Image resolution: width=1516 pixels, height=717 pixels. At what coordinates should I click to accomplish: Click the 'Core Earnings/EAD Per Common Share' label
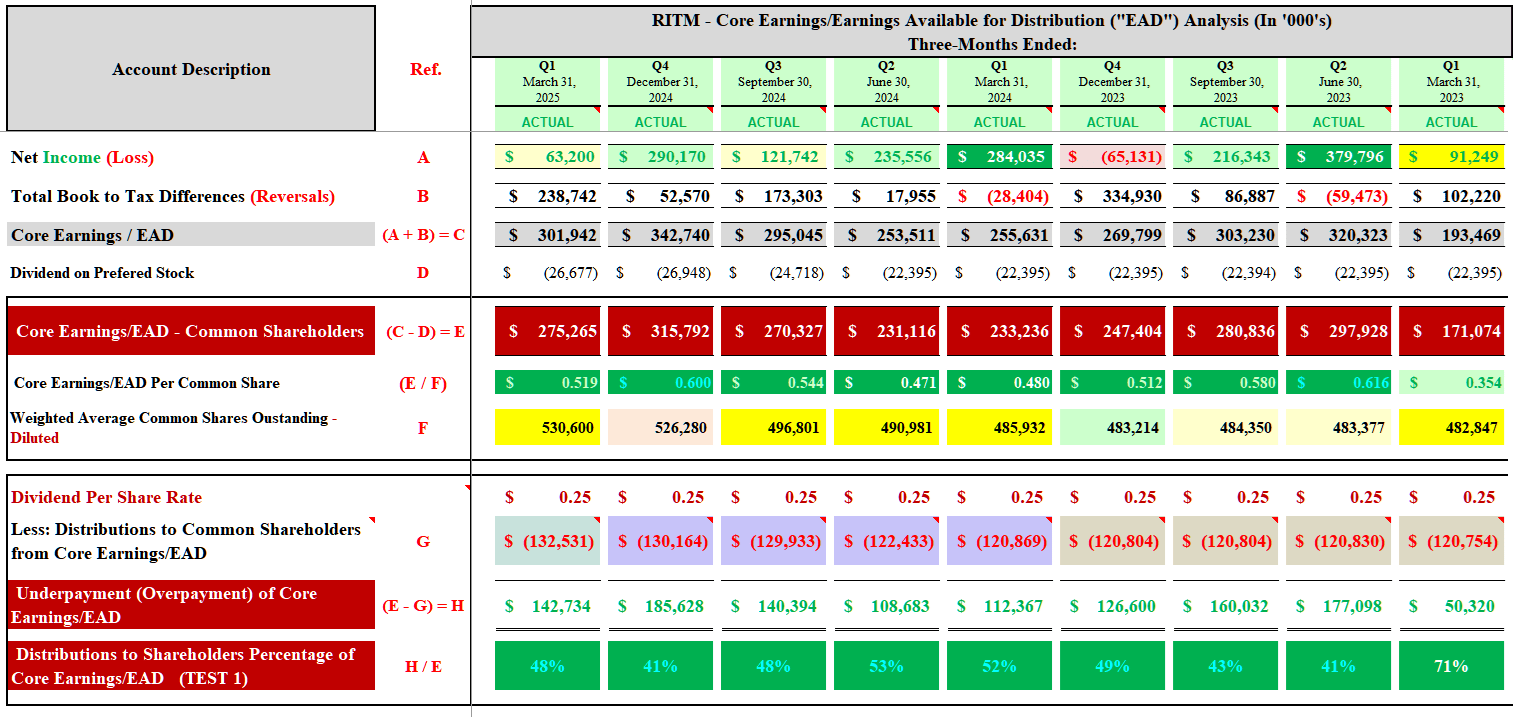(147, 383)
